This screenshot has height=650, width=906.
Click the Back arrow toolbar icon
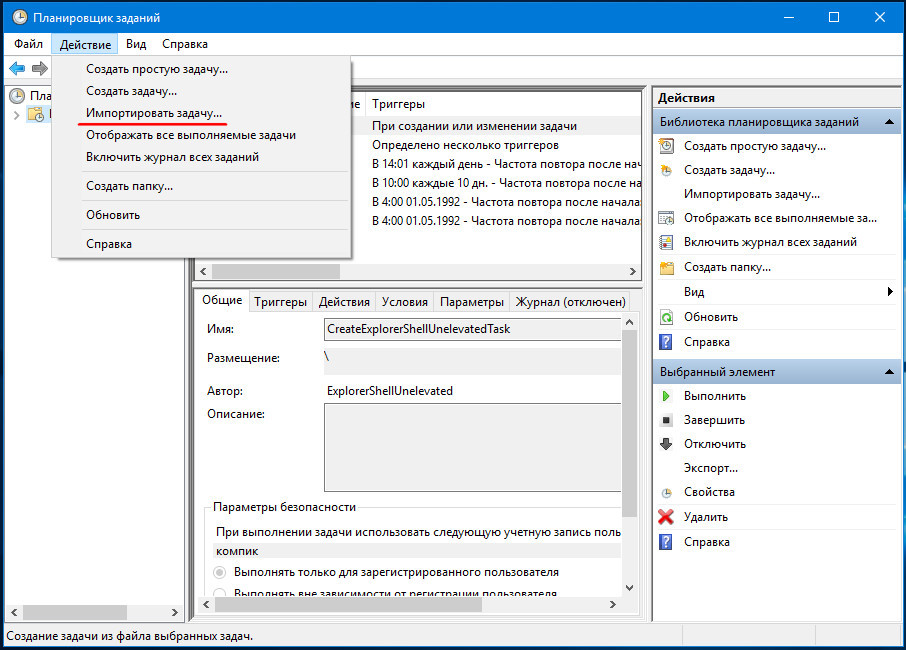[x=17, y=69]
